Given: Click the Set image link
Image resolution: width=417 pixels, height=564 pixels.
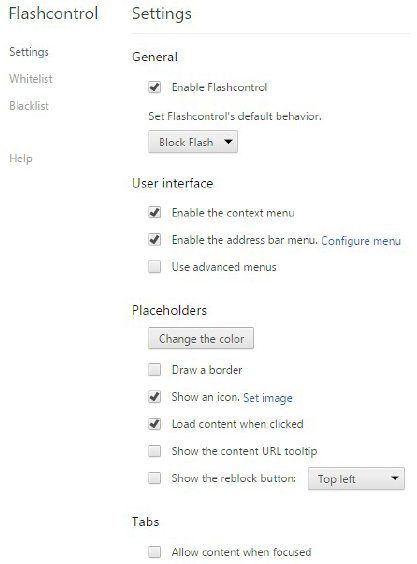Looking at the screenshot, I should click(x=268, y=398).
